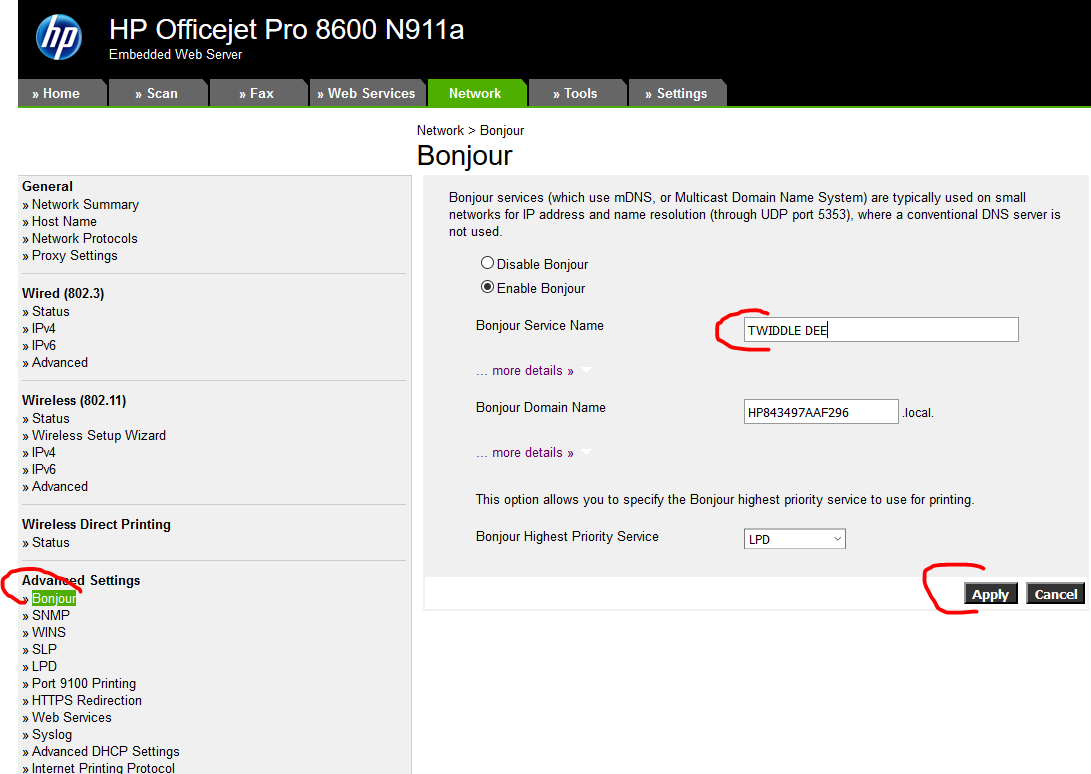Open Proxy Settings link

tap(74, 255)
